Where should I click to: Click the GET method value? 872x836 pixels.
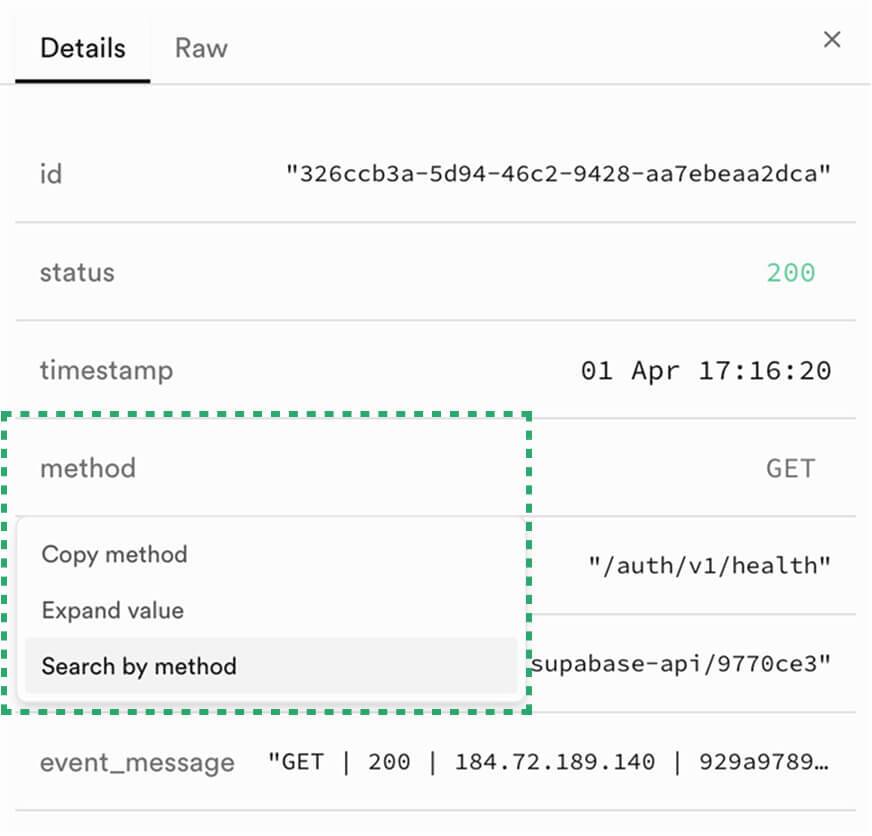pyautogui.click(x=791, y=468)
